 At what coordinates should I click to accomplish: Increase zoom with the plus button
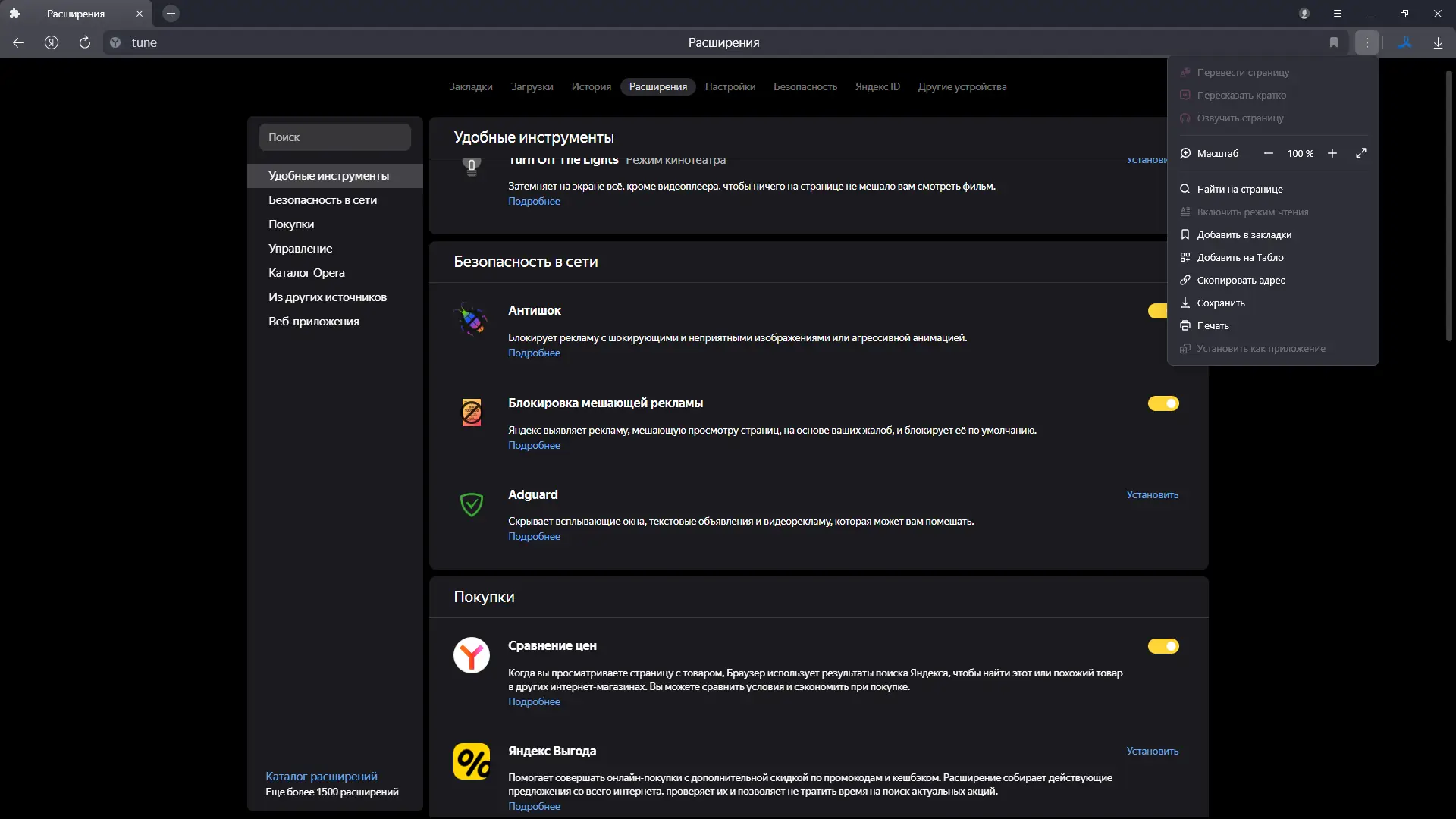(1332, 153)
